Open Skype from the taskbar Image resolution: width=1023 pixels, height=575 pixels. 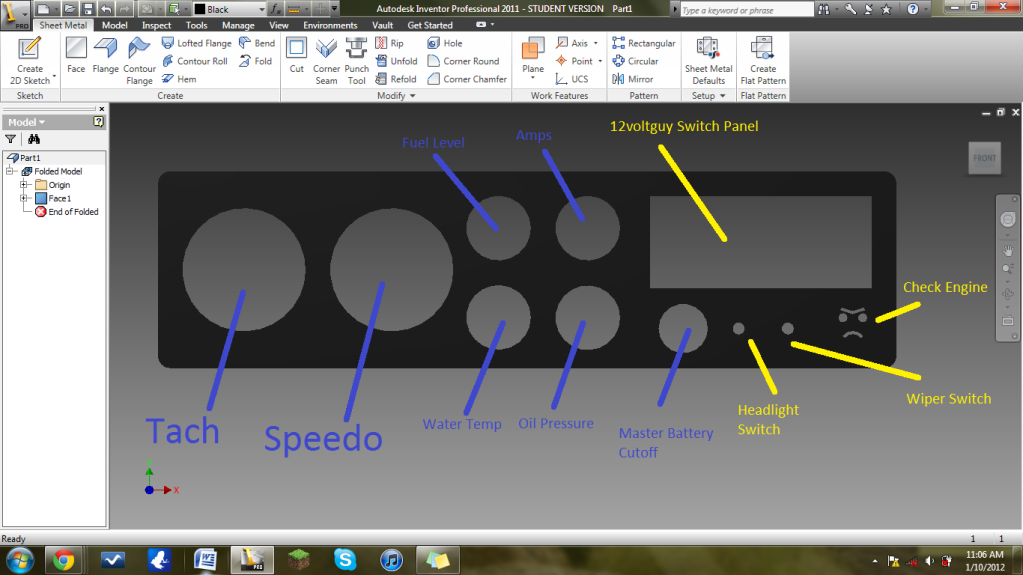pos(344,560)
